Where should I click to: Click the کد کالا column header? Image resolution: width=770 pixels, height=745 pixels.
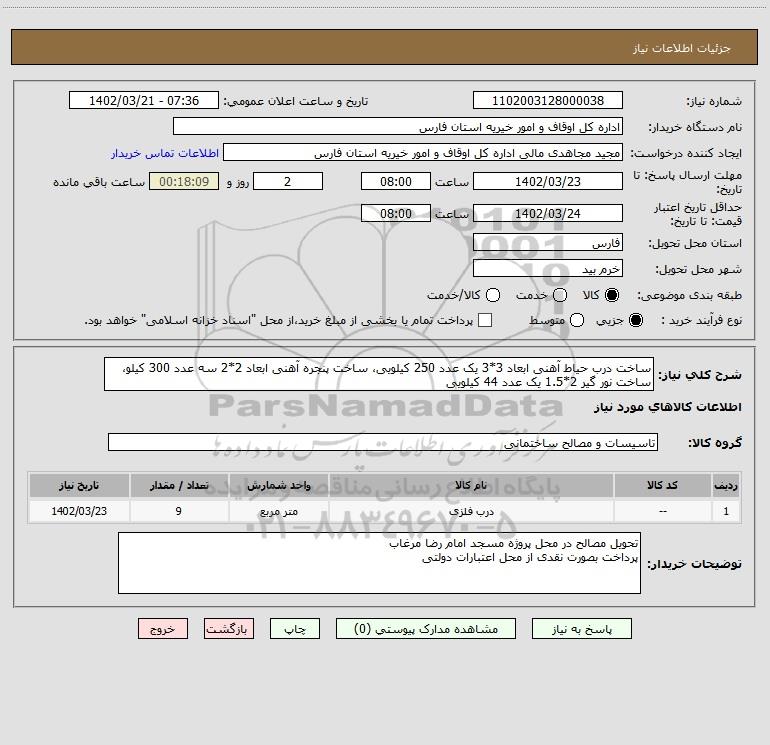(x=662, y=485)
